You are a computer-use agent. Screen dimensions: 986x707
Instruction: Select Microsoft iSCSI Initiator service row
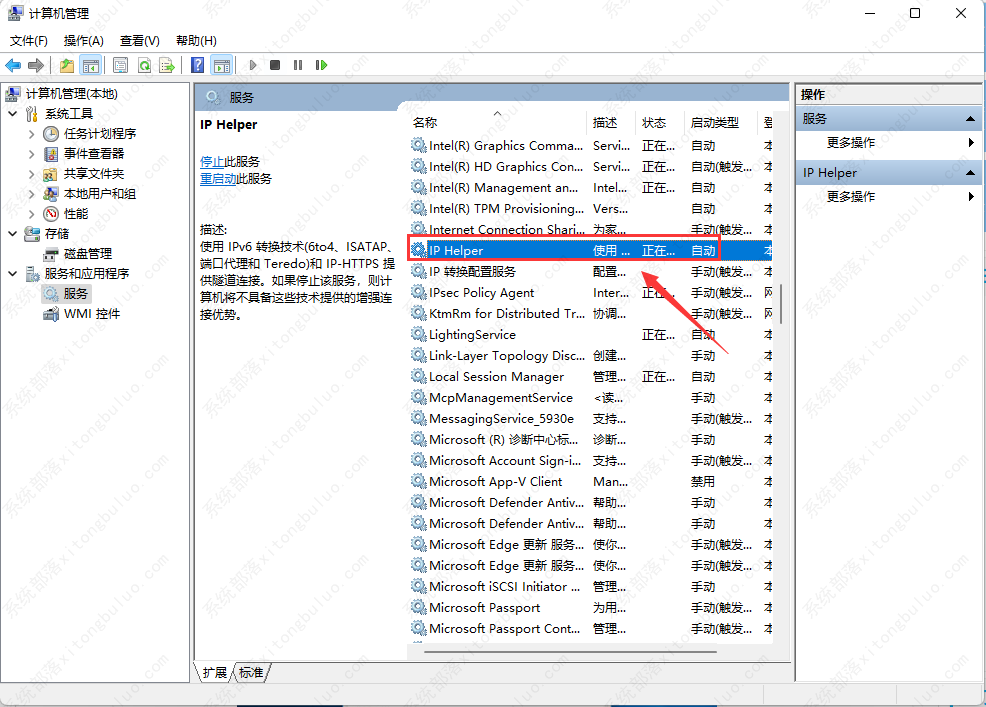pos(591,586)
